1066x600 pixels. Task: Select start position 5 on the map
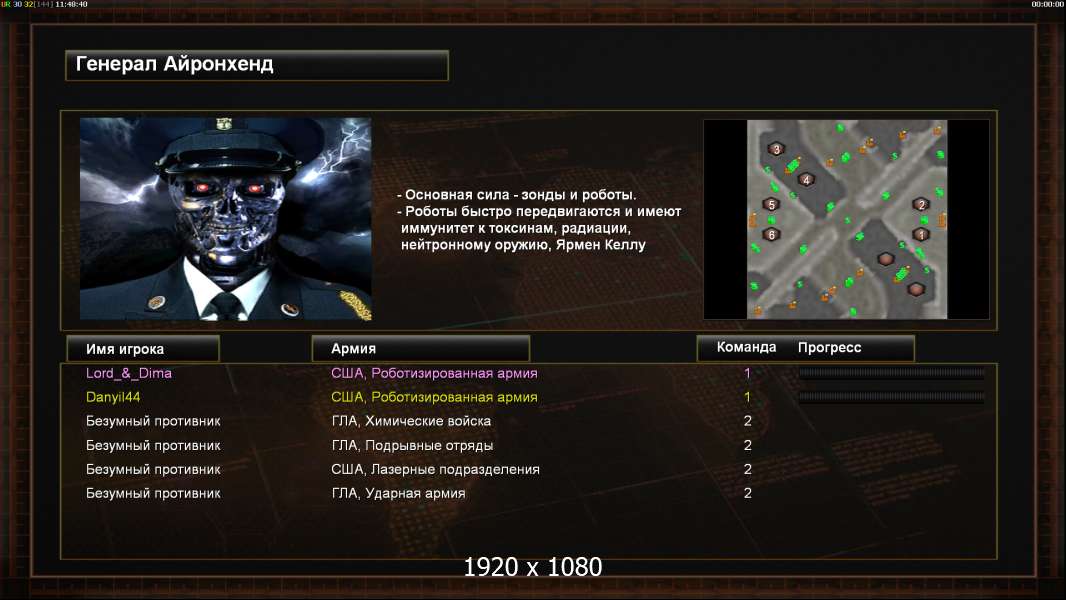tap(771, 204)
